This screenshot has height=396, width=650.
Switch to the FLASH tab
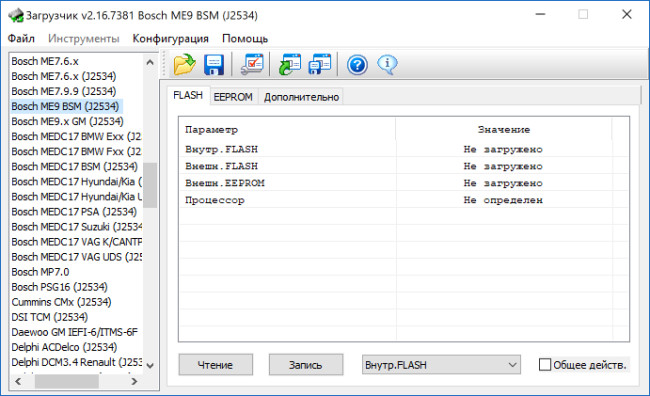click(188, 96)
